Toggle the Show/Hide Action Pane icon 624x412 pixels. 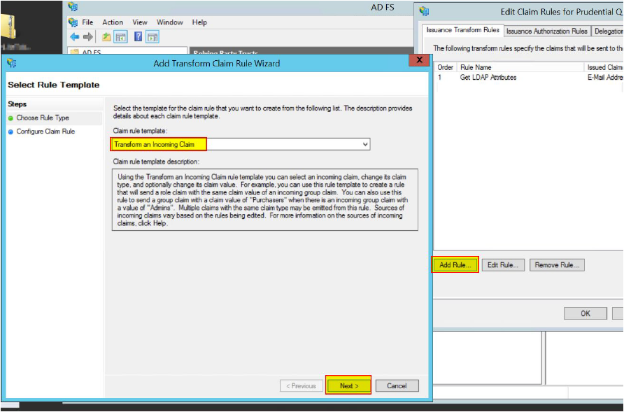coord(151,35)
